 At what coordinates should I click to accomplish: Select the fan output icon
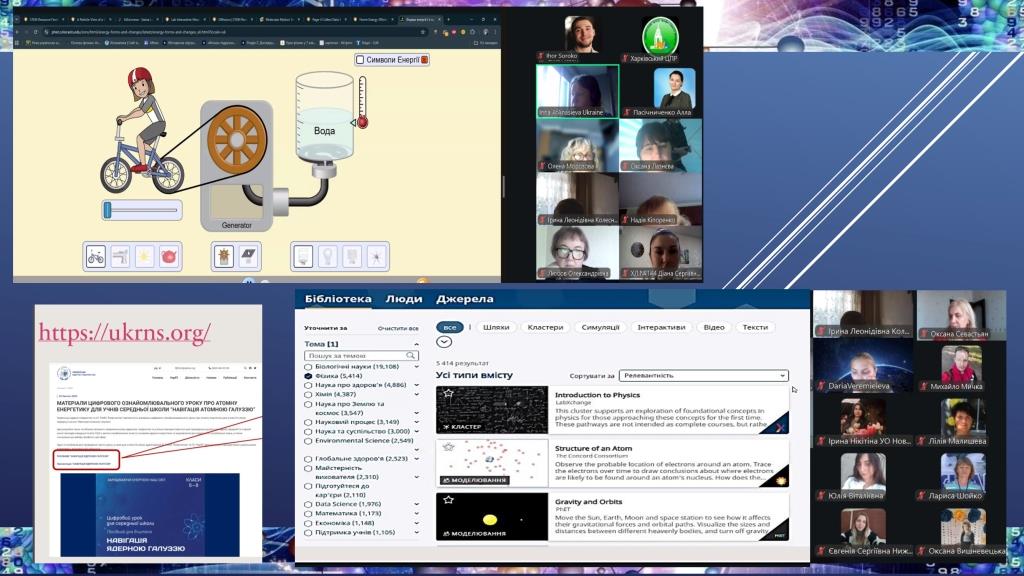[x=377, y=257]
